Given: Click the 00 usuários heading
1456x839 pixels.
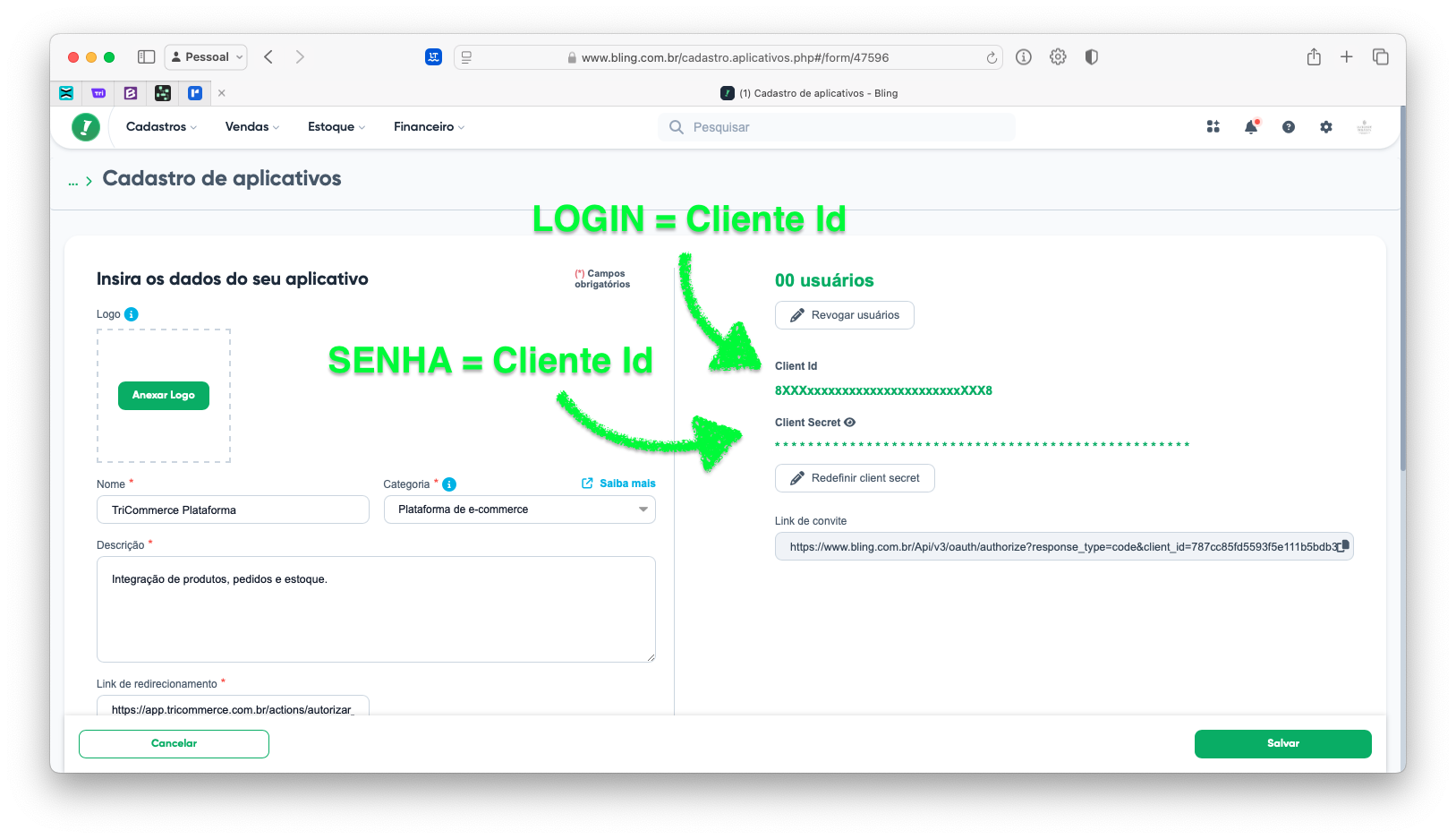Looking at the screenshot, I should pyautogui.click(x=824, y=280).
